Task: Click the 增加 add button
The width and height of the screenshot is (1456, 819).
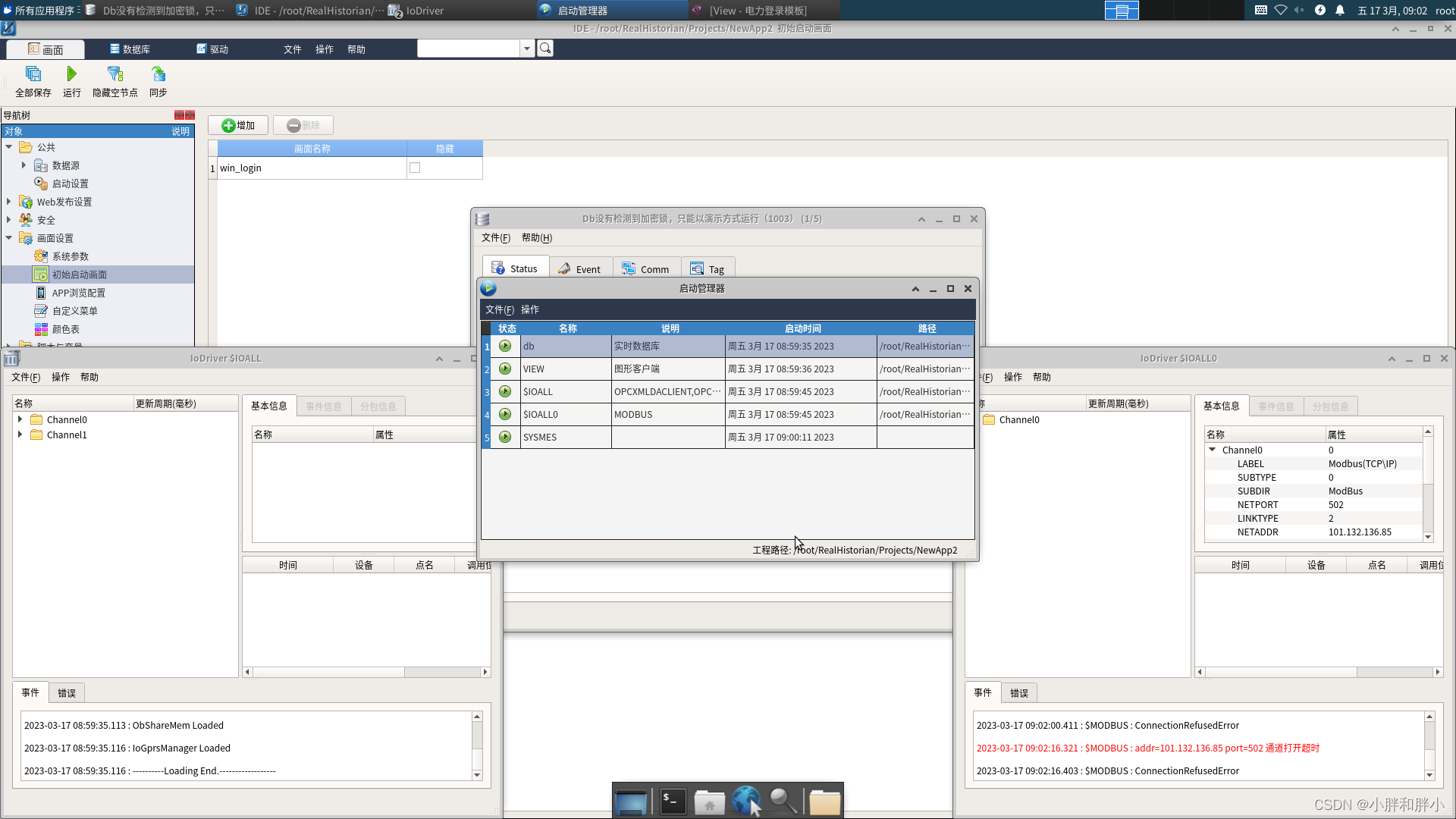Action: coord(238,125)
